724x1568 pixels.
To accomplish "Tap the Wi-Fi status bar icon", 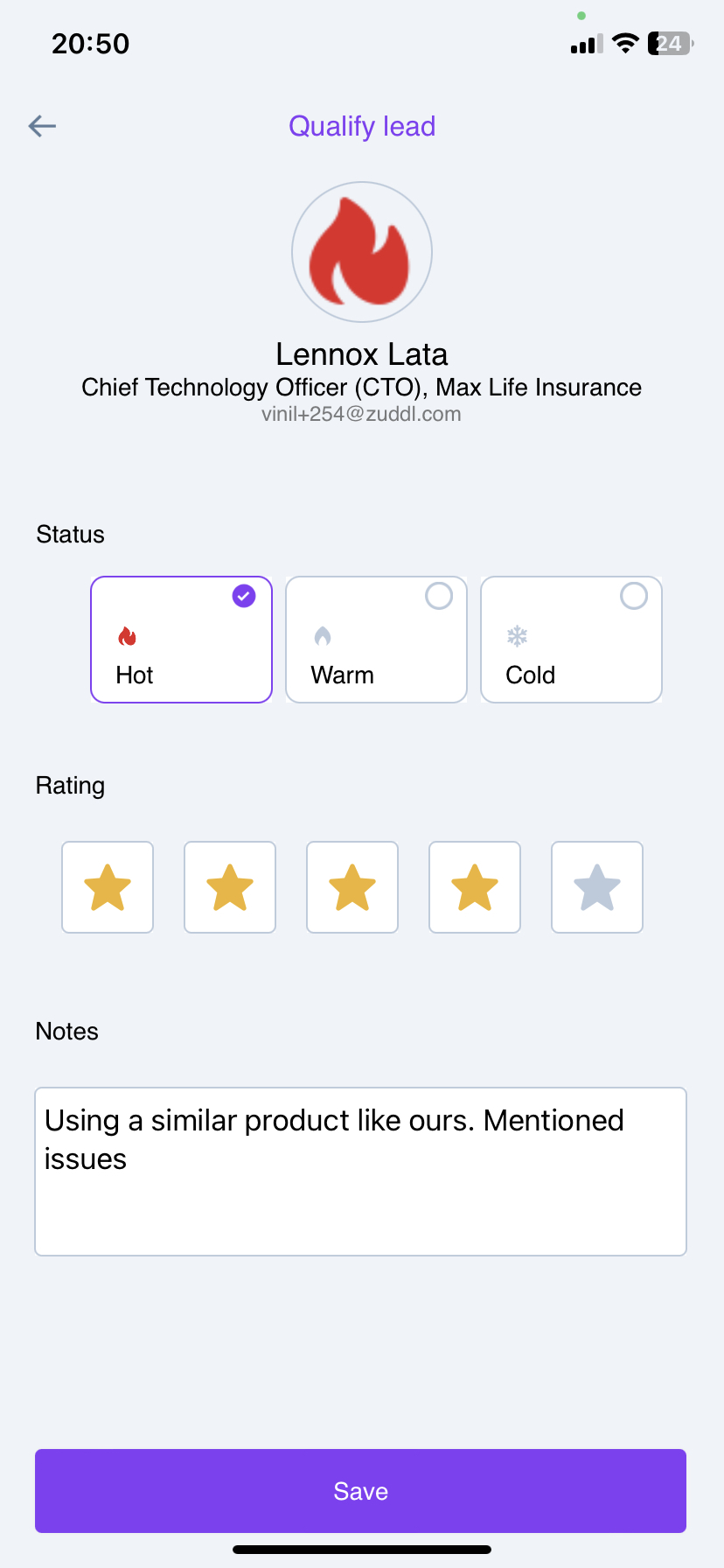I will [x=625, y=43].
